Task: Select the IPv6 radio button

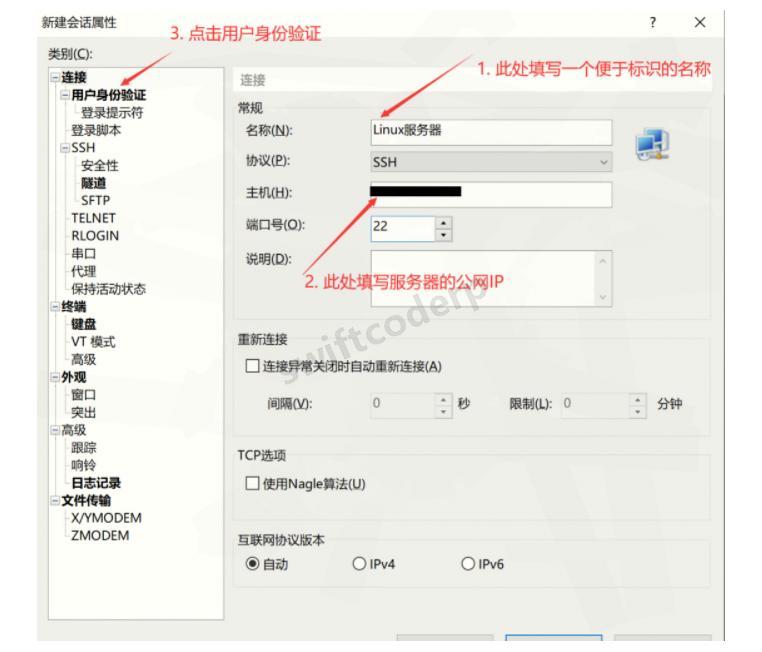Action: (x=468, y=564)
